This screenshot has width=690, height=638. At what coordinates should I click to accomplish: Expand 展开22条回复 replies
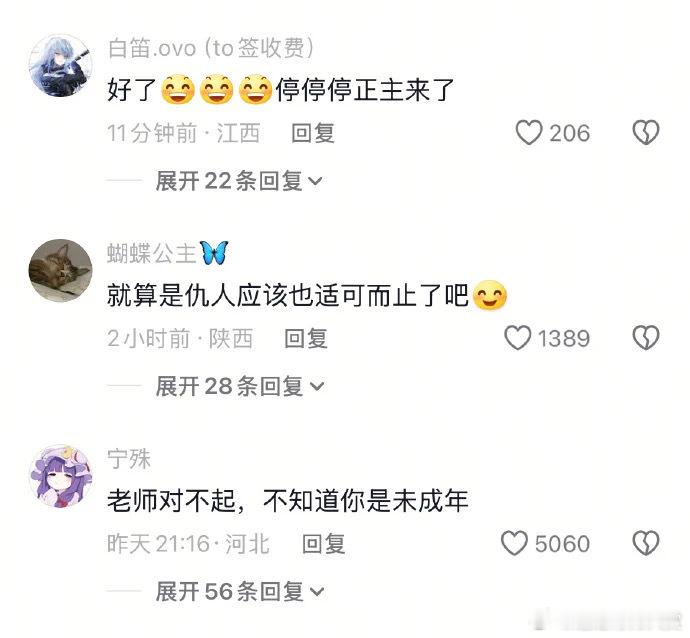(x=239, y=181)
